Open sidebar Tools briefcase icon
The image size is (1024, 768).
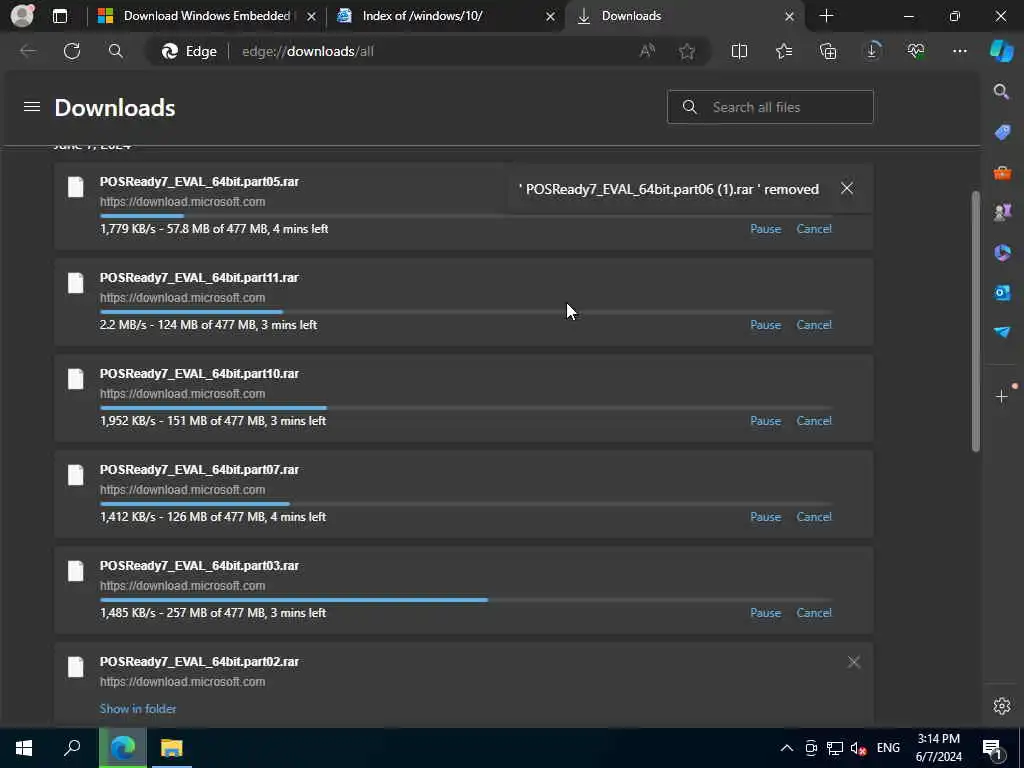(x=1002, y=172)
